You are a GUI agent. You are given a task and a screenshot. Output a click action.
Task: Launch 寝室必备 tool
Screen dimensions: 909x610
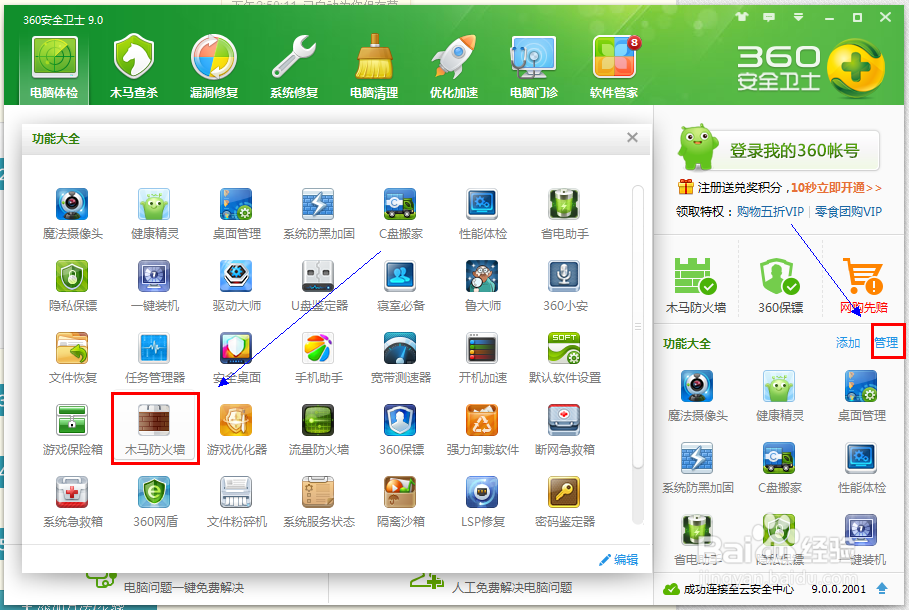coord(401,286)
